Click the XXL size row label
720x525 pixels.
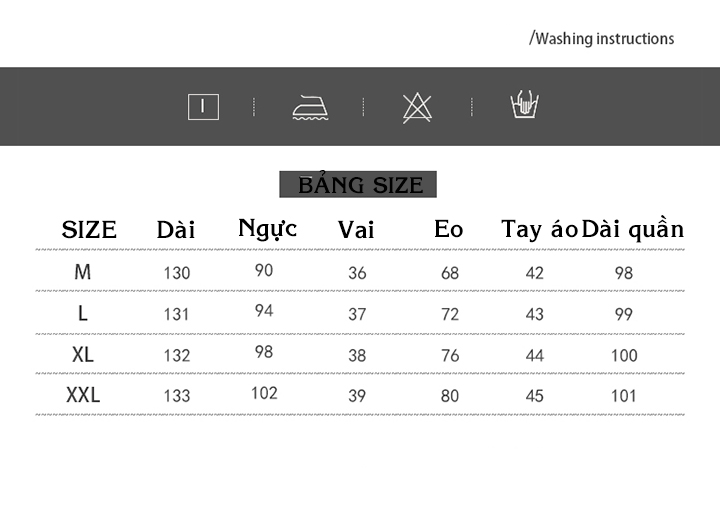click(x=83, y=395)
